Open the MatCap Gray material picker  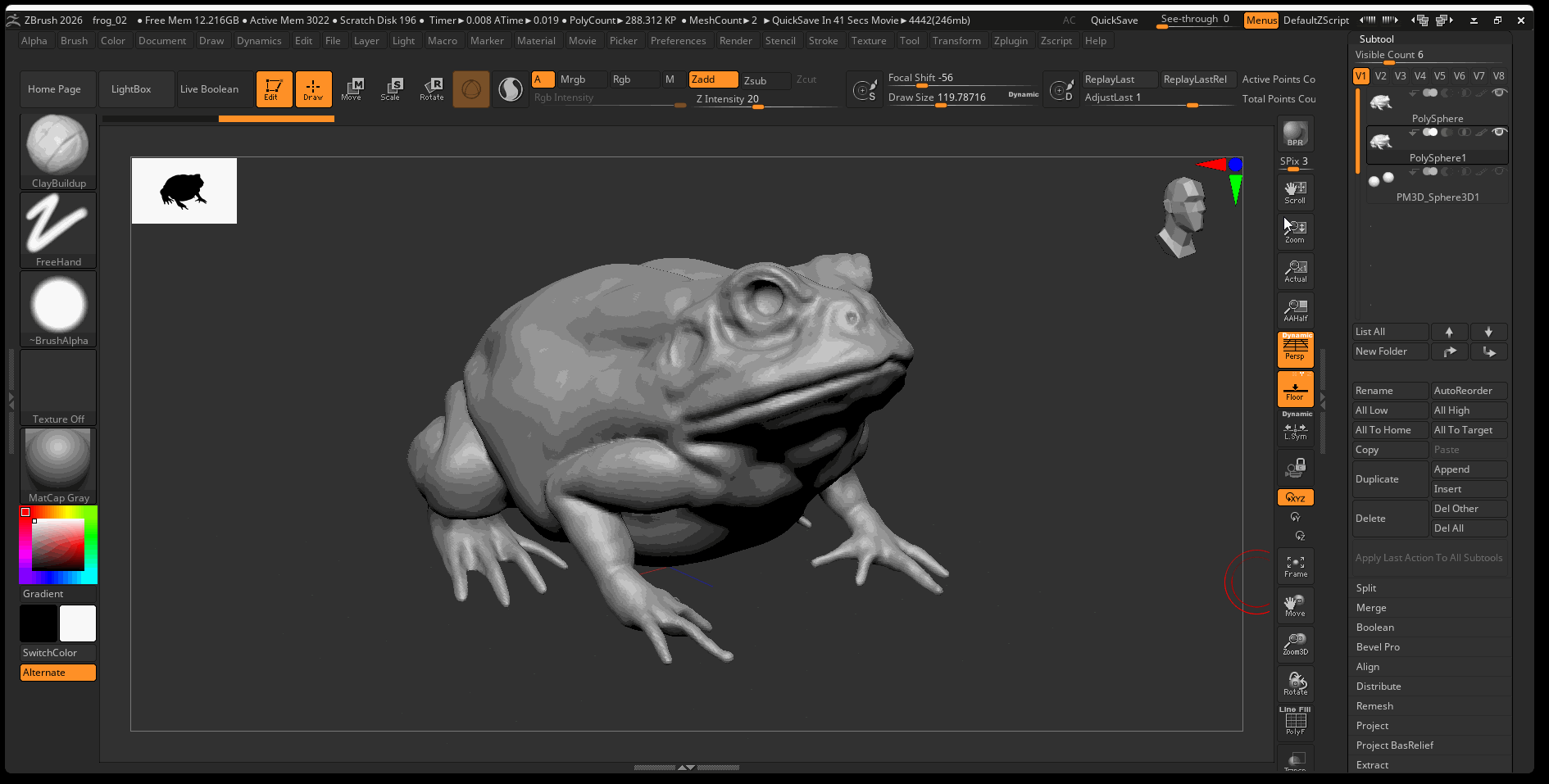coord(58,465)
